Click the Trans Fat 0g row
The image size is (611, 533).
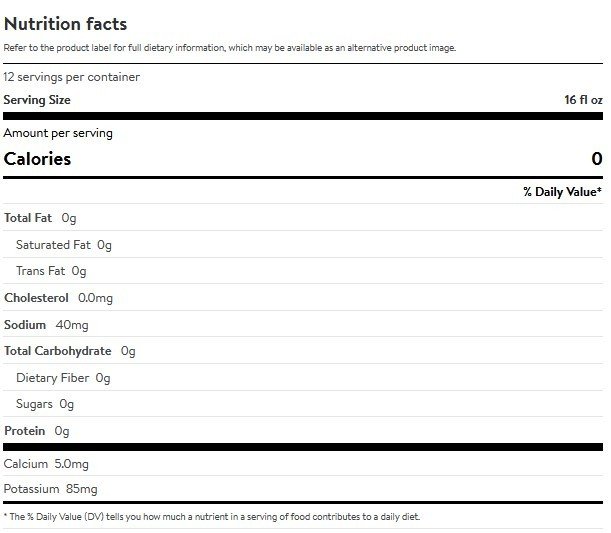[303, 271]
